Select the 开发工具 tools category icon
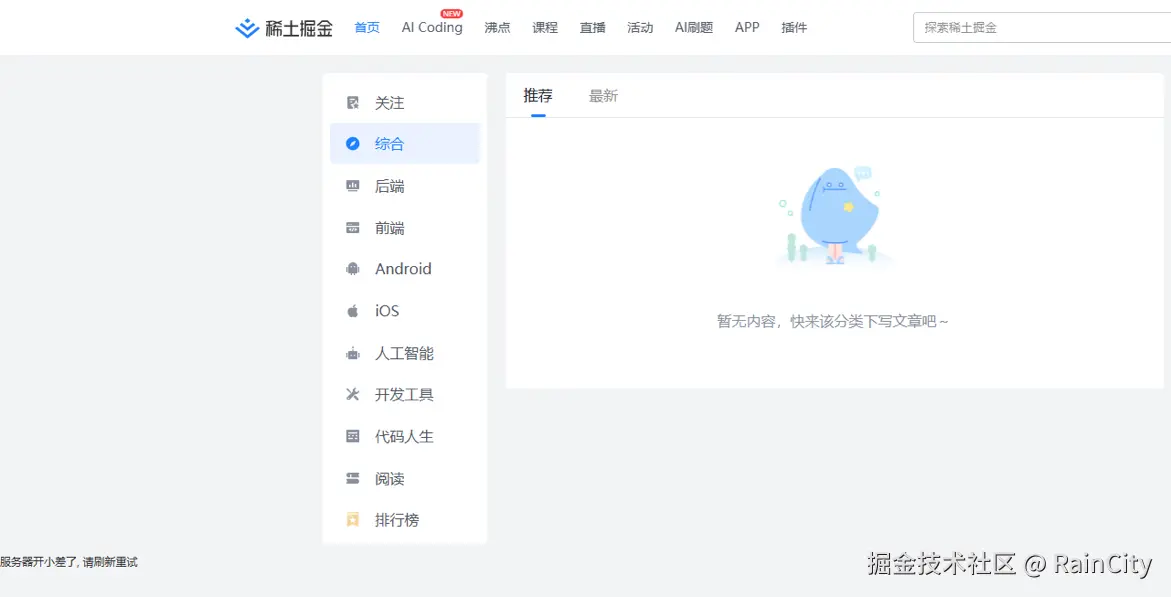Viewport: 1171px width, 597px height. pyautogui.click(x=352, y=394)
